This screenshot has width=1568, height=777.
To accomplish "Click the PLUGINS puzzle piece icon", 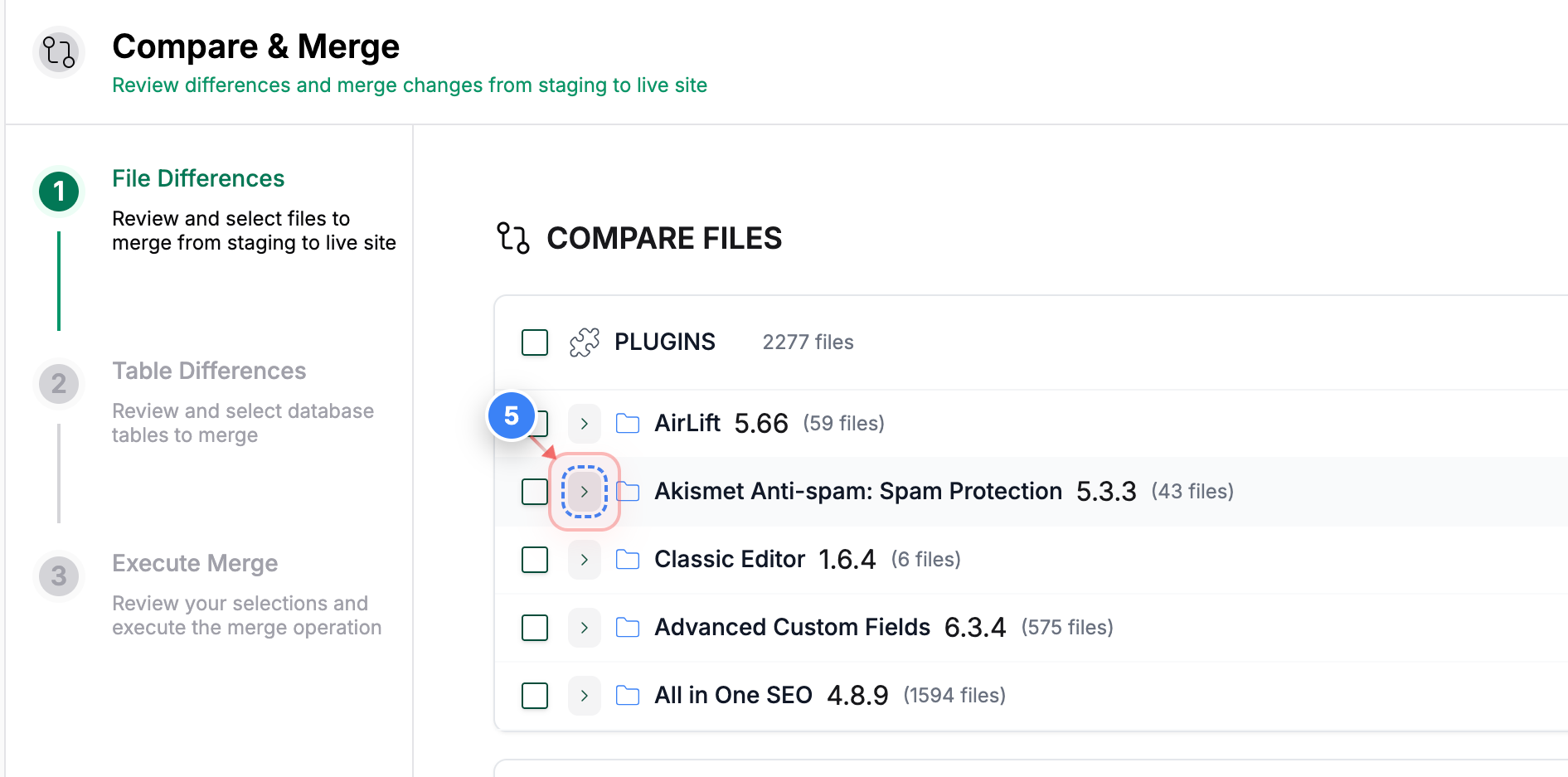I will pyautogui.click(x=585, y=341).
